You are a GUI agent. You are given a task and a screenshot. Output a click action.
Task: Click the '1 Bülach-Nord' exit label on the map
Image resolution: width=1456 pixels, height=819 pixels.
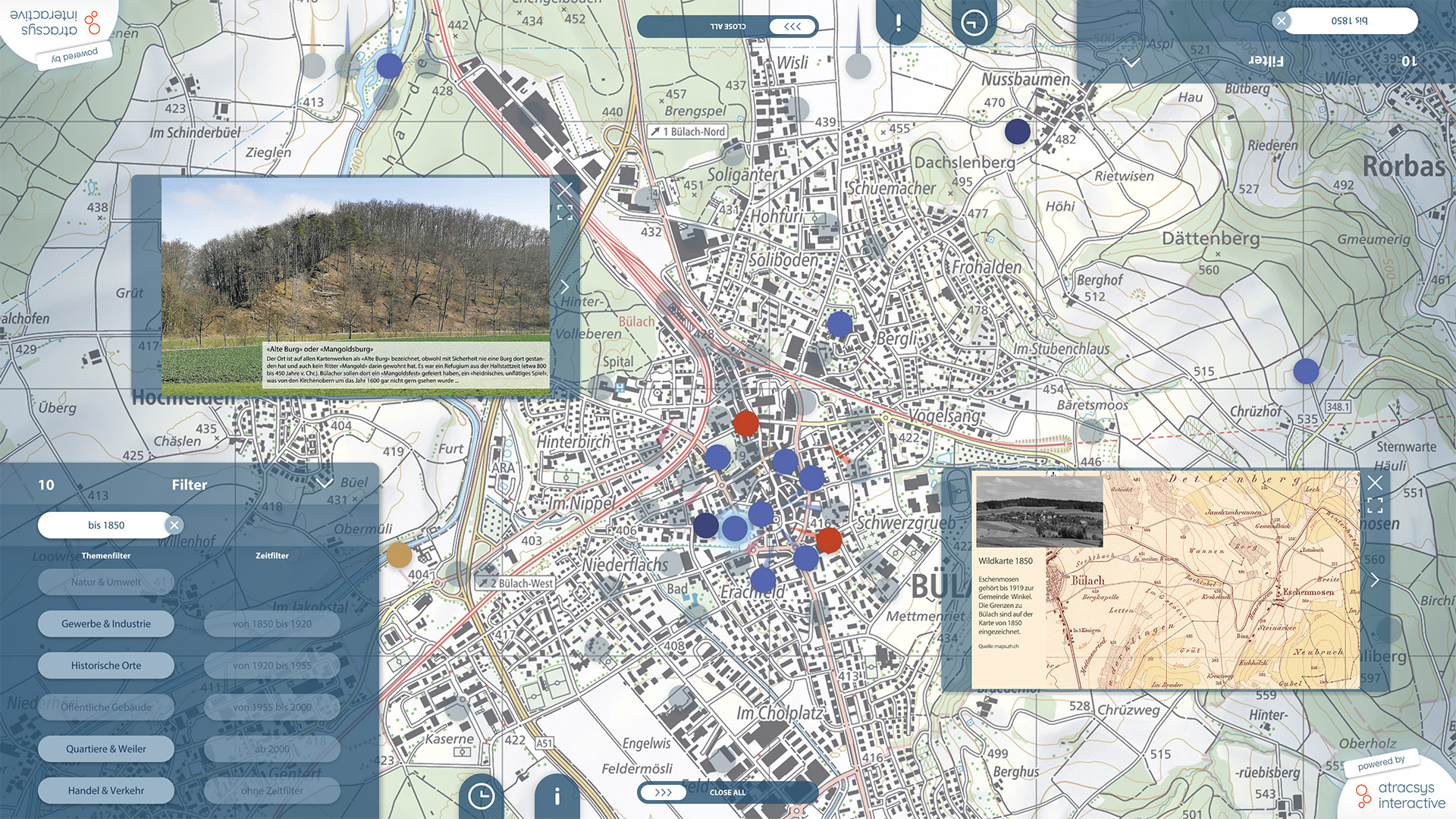click(688, 131)
